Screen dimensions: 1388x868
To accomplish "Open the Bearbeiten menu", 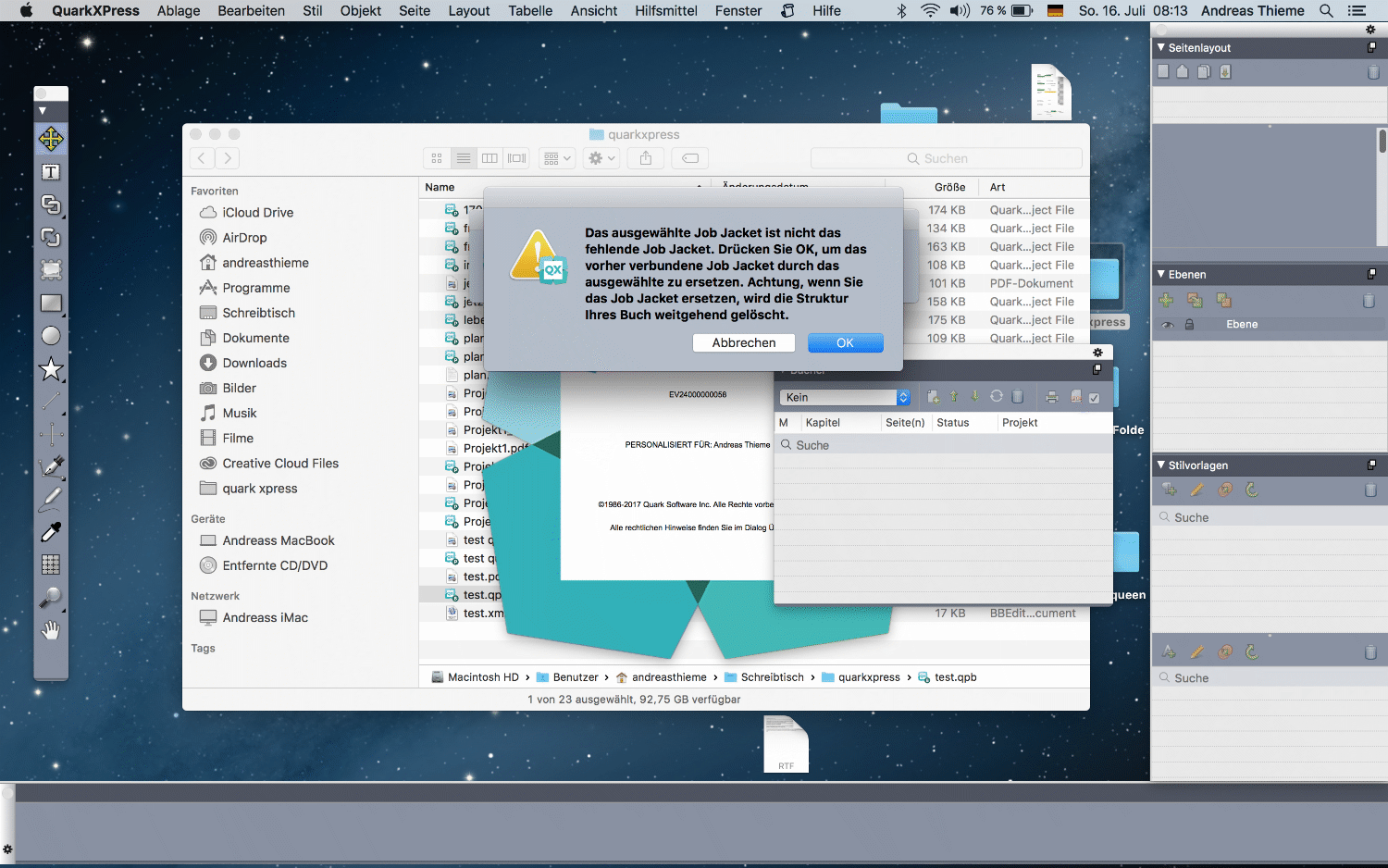I will click(251, 10).
